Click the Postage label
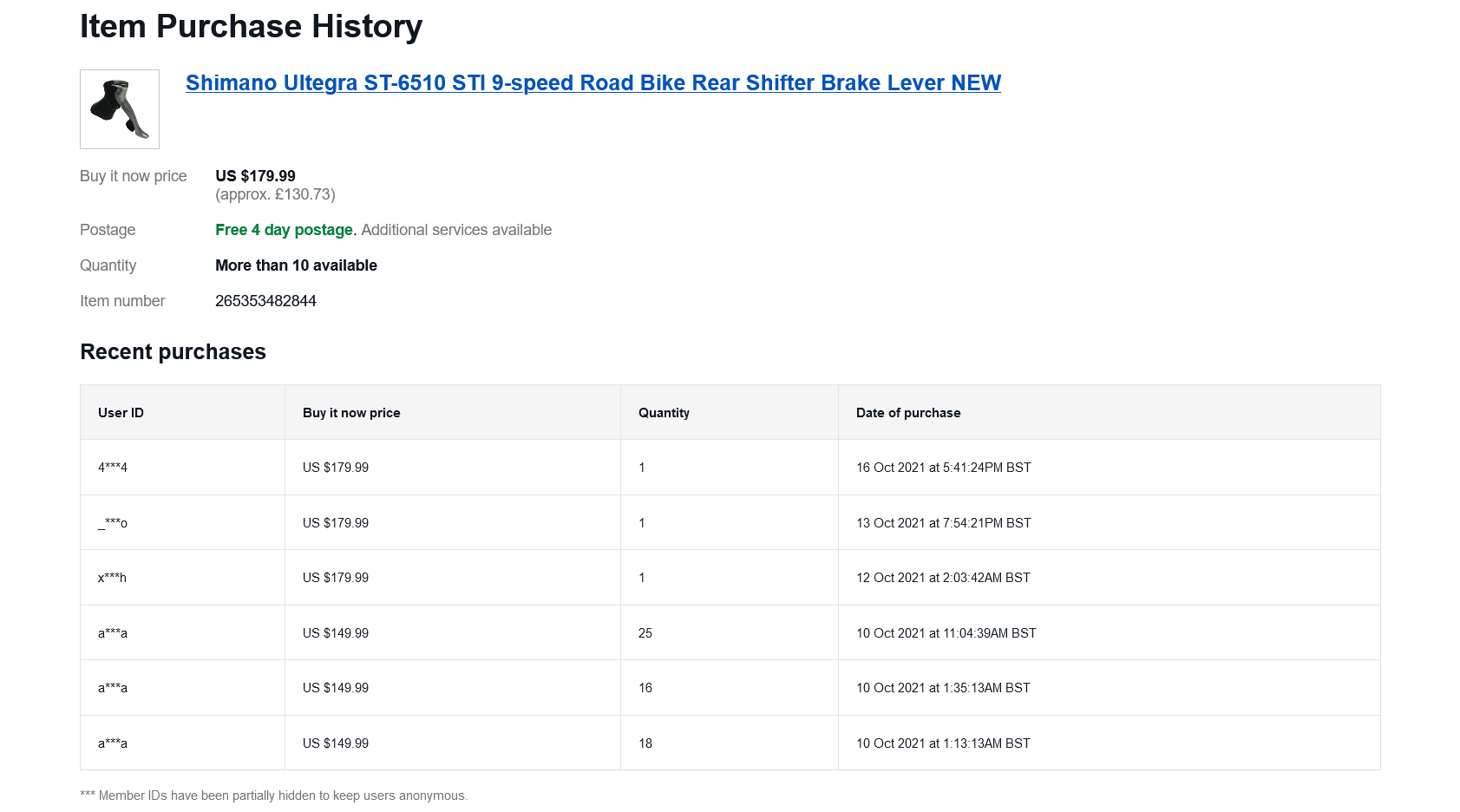Image resolution: width=1460 pixels, height=812 pixels. tap(108, 230)
